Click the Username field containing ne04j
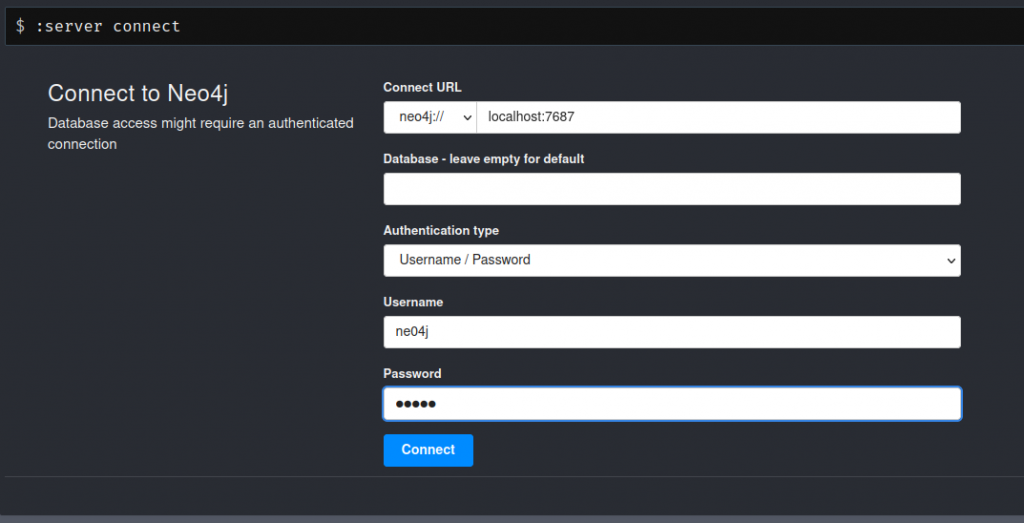Image resolution: width=1024 pixels, height=523 pixels. [671, 332]
